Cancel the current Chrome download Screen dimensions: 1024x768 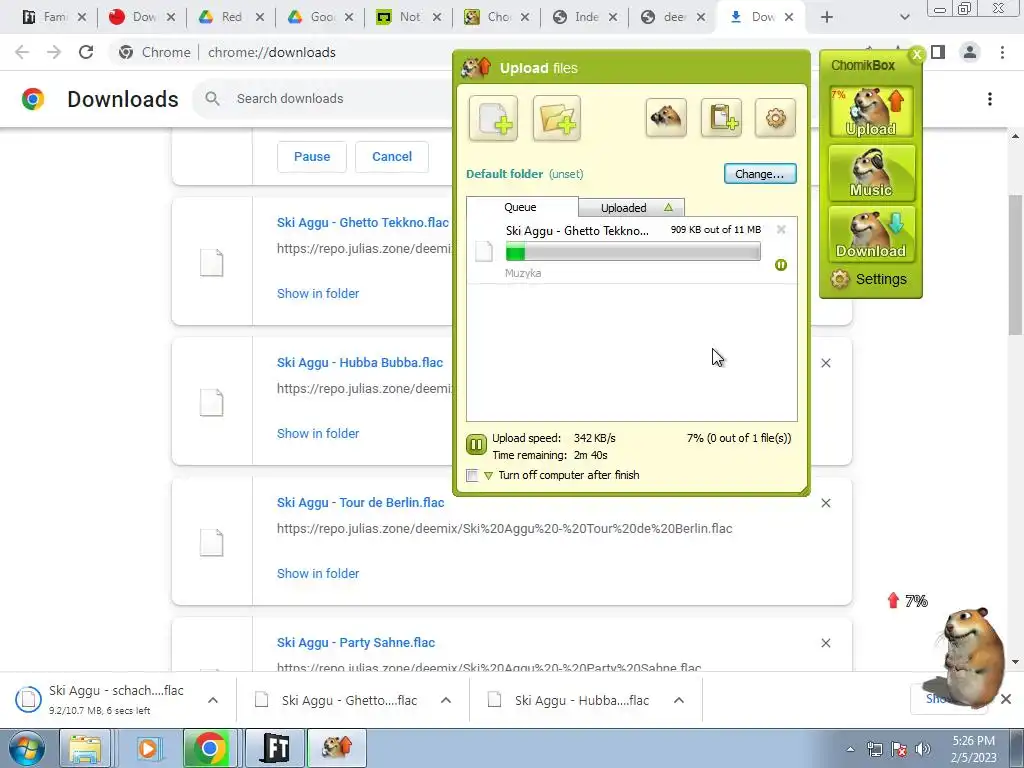pos(392,157)
